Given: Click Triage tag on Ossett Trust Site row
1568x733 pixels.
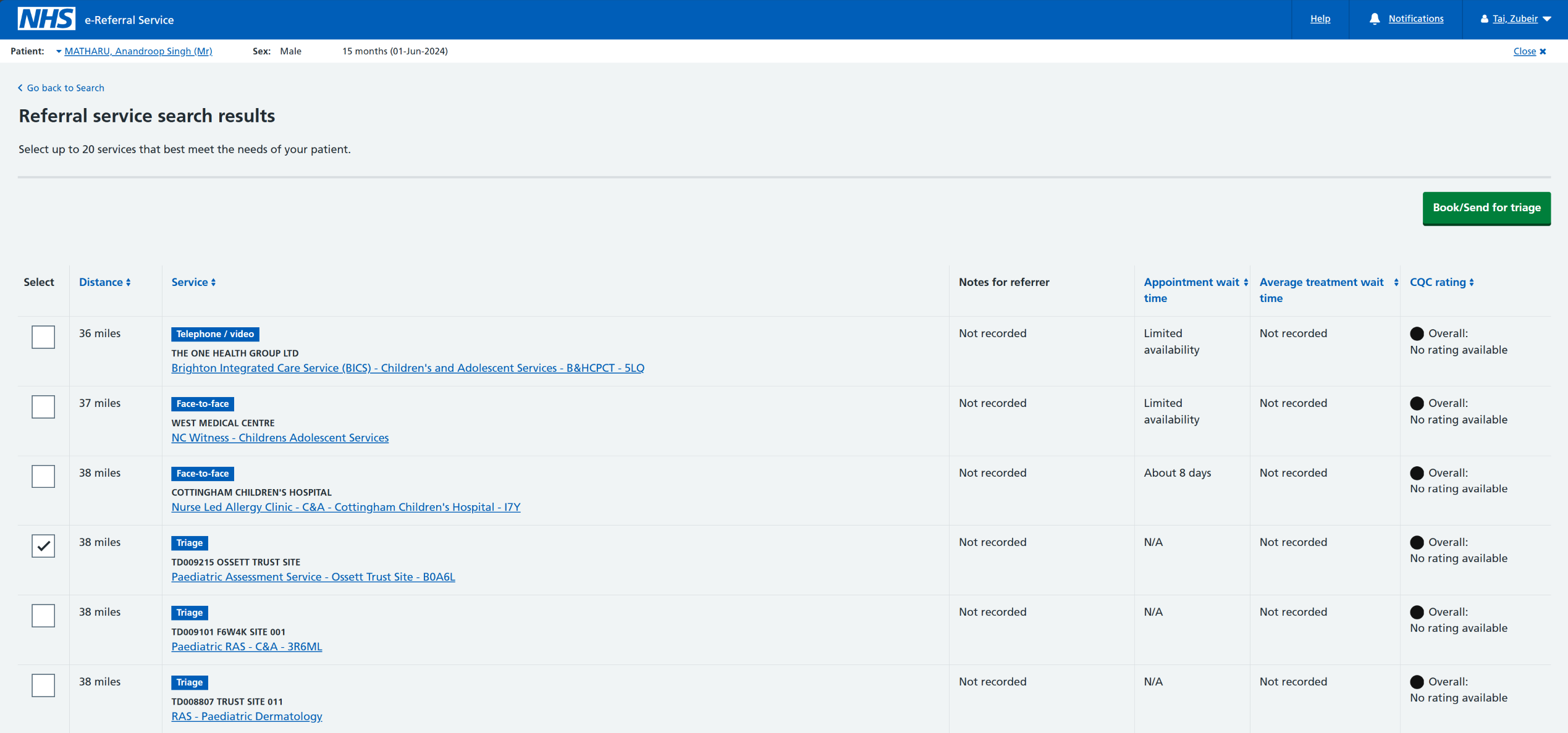Looking at the screenshot, I should [190, 543].
